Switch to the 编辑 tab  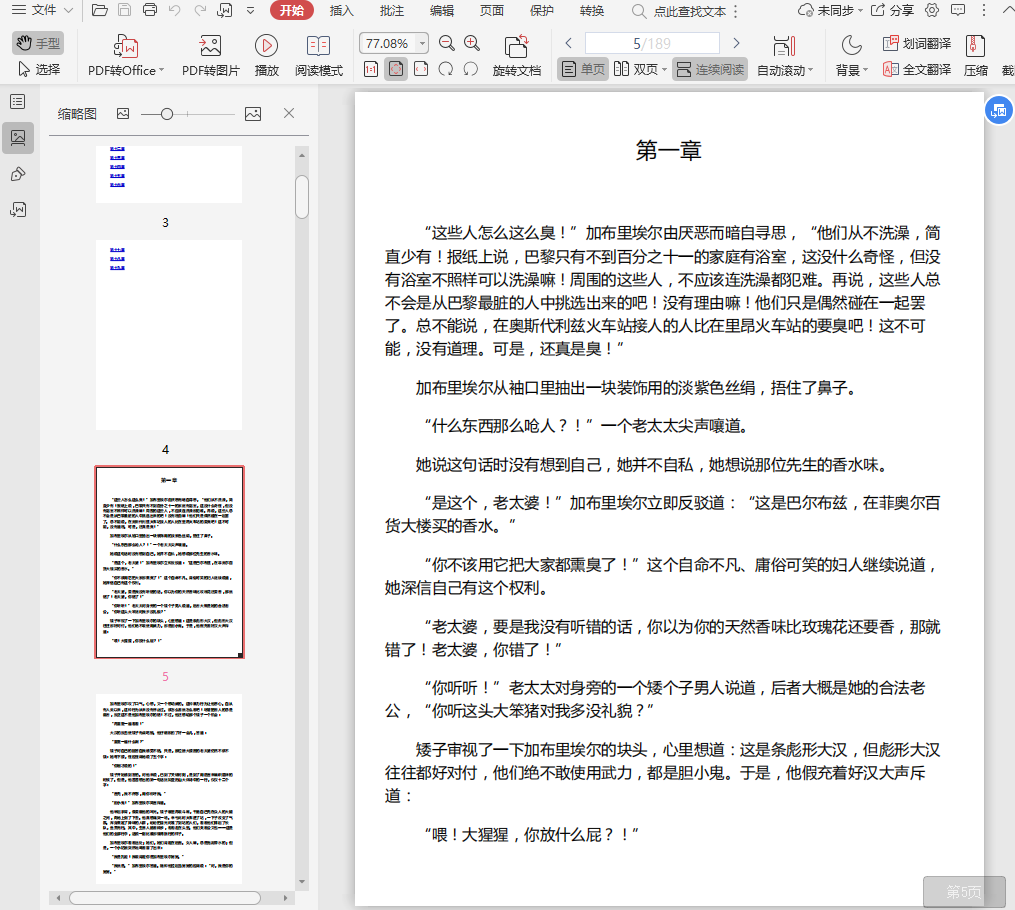pyautogui.click(x=441, y=11)
